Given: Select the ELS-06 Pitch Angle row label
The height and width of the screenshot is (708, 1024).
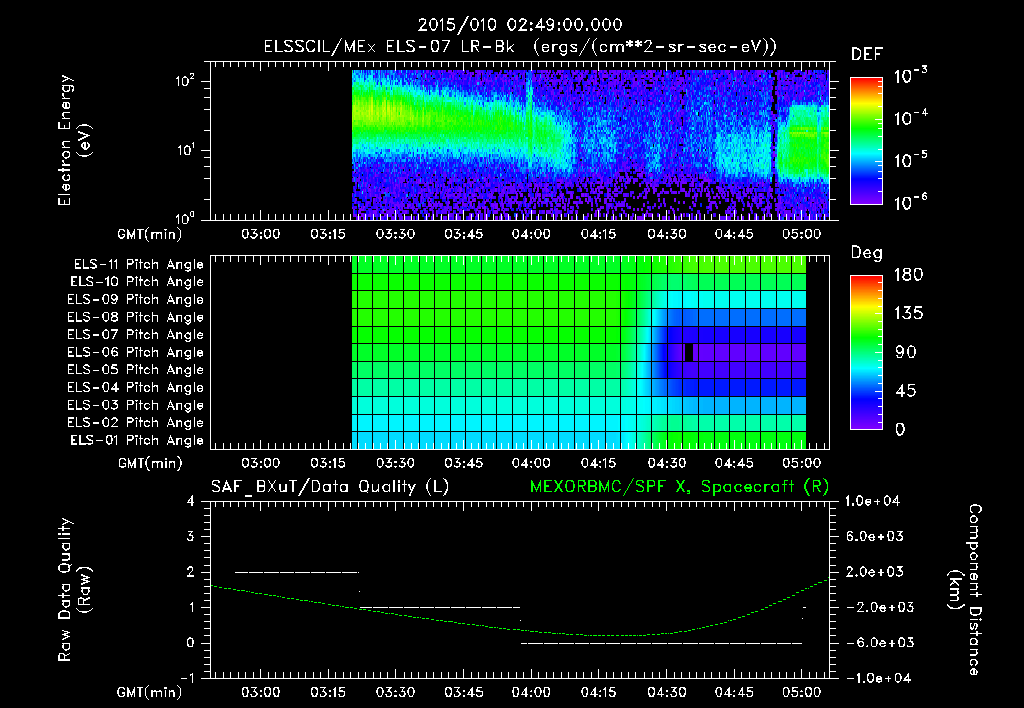Looking at the screenshot, I should (x=136, y=353).
